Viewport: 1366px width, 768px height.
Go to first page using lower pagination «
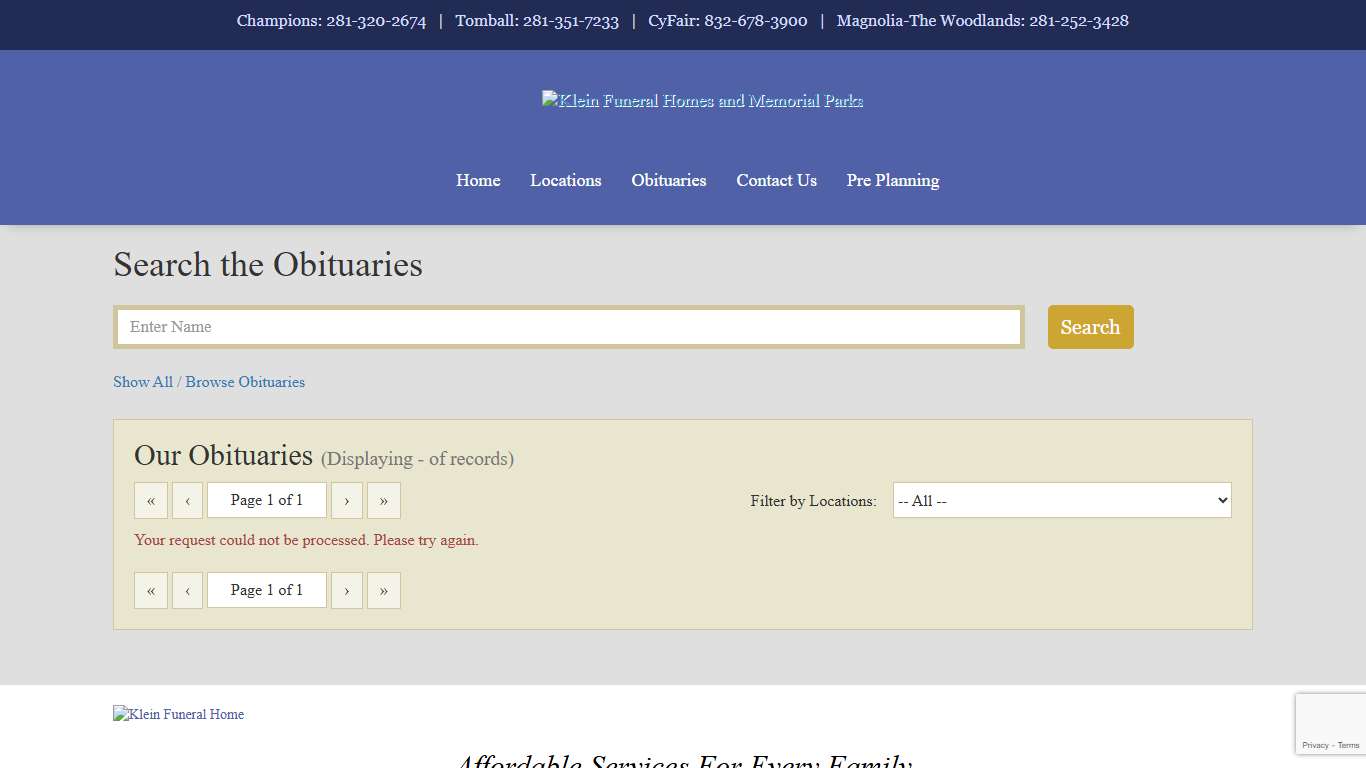tap(151, 591)
